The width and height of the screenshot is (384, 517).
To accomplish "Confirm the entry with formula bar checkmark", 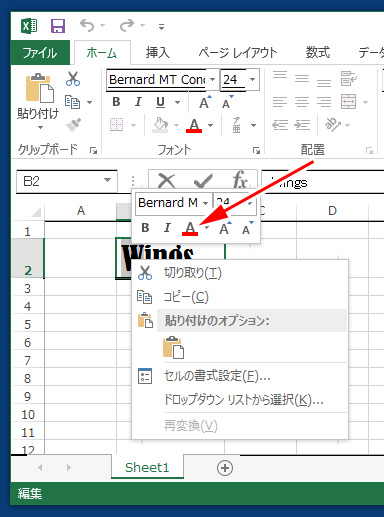I will [203, 181].
